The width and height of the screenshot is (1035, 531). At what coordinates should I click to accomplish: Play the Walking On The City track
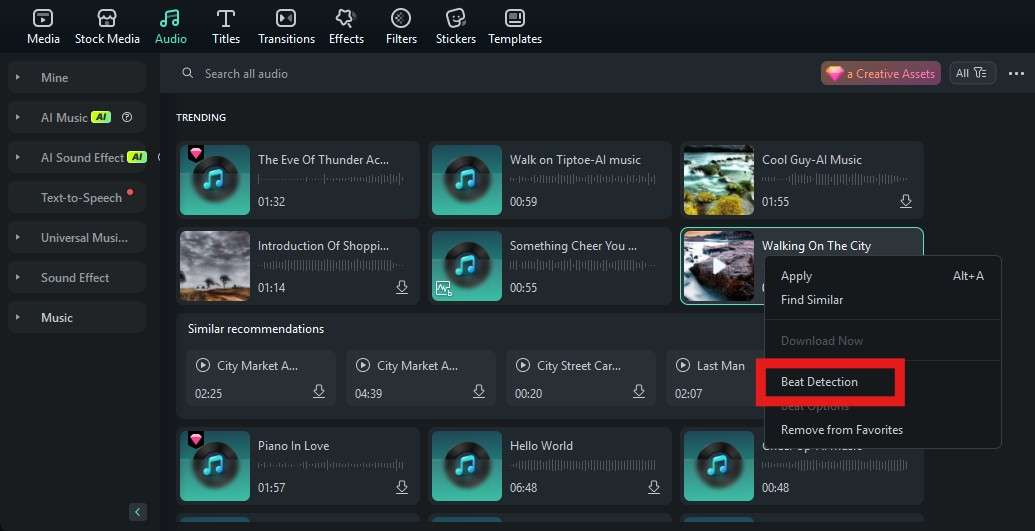719,266
